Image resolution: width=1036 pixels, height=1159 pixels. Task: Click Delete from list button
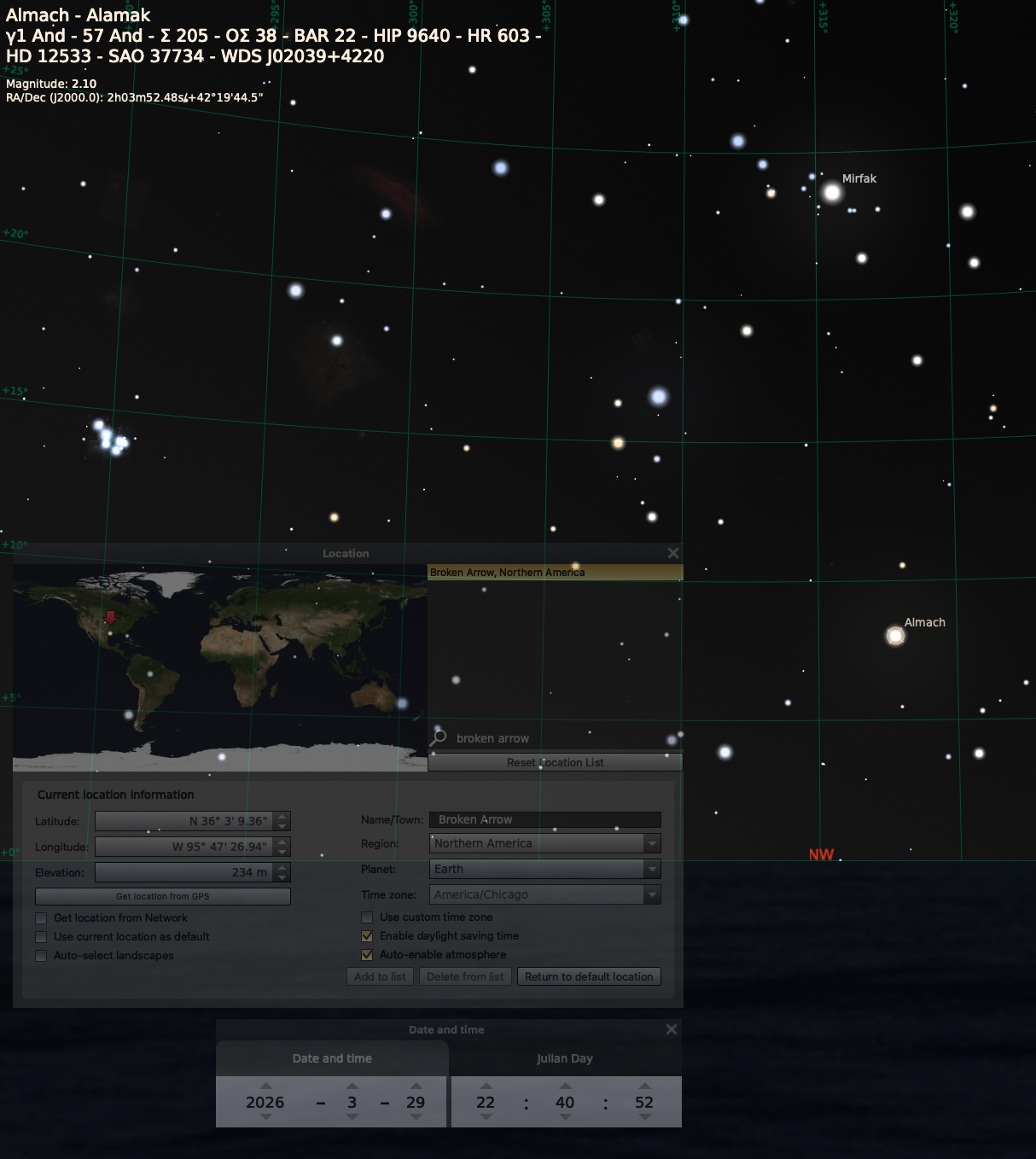click(x=465, y=976)
